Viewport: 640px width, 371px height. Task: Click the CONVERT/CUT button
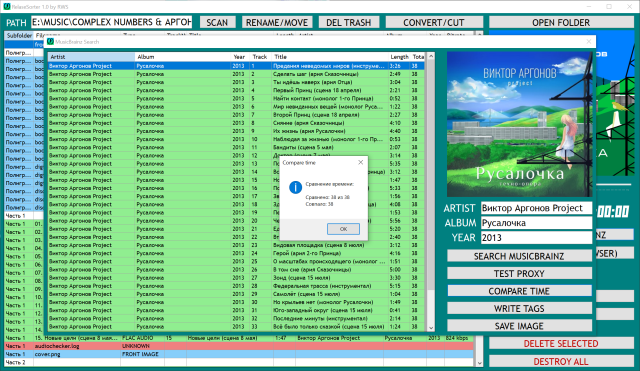pyautogui.click(x=433, y=22)
